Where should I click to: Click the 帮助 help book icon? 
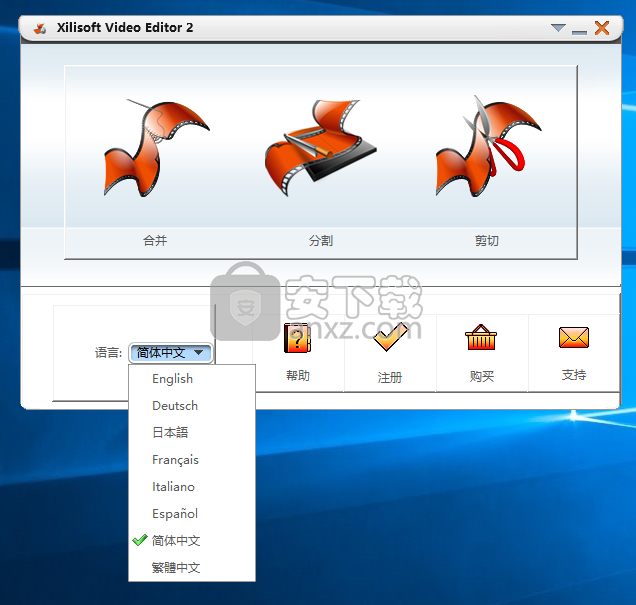coord(297,338)
